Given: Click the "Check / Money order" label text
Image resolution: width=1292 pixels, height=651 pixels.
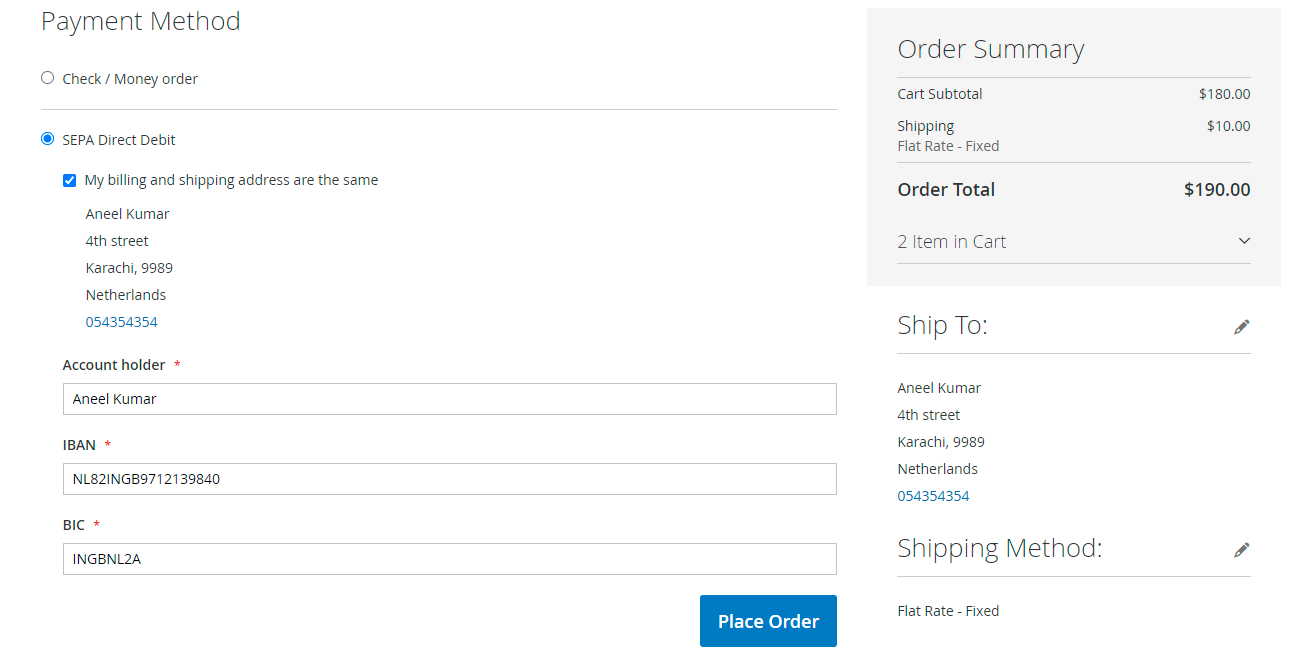Looking at the screenshot, I should 130,79.
